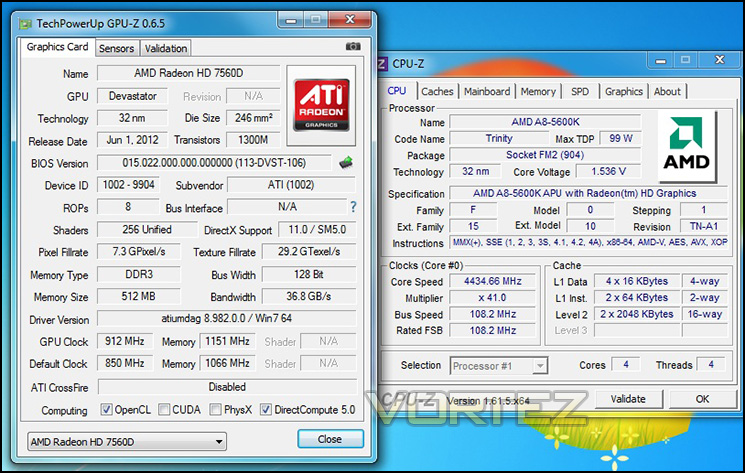Viewport: 745px width, 473px height.
Task: Open the Validation tab in GPU-Z
Action: tap(166, 48)
